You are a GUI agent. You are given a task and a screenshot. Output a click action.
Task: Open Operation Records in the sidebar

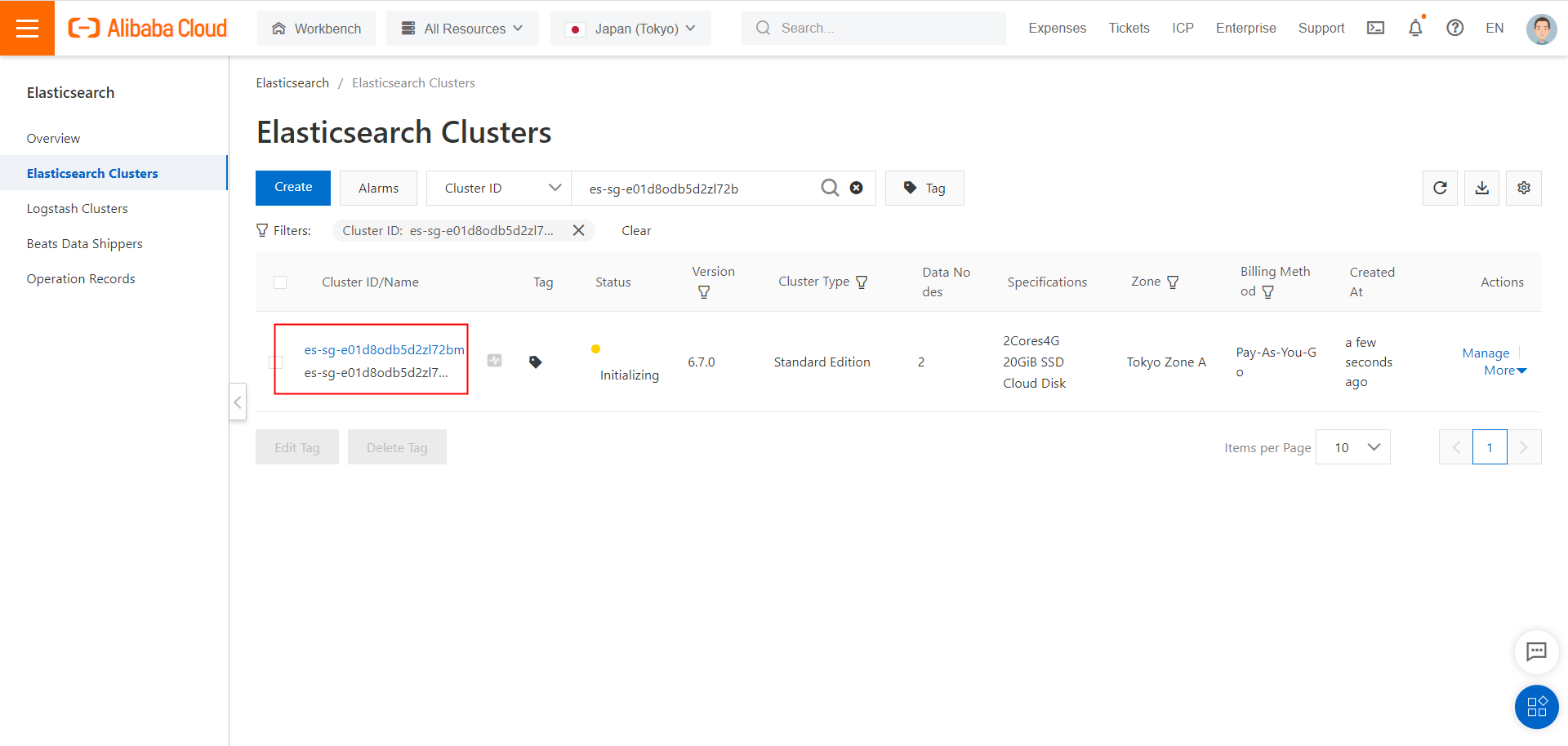click(81, 278)
